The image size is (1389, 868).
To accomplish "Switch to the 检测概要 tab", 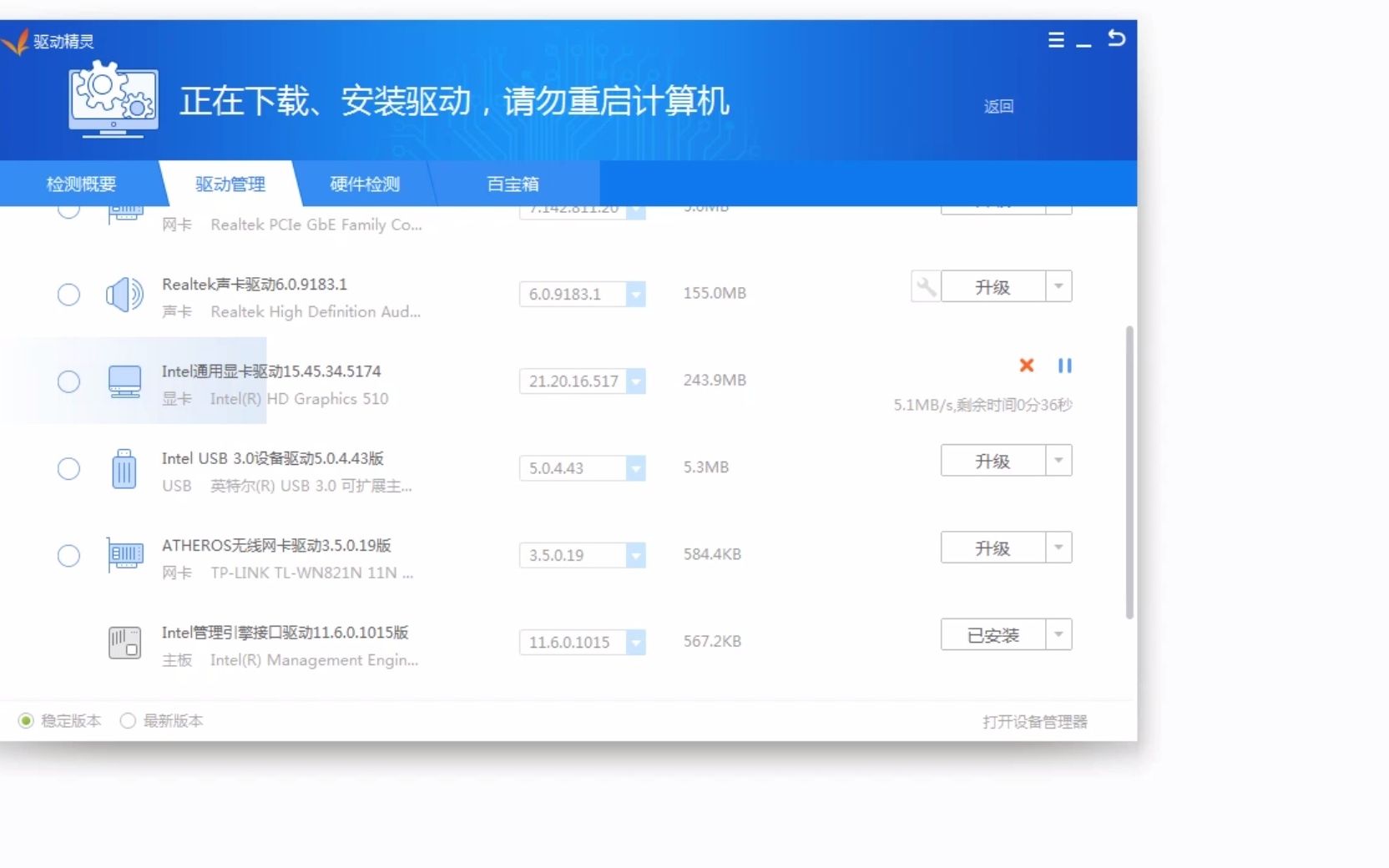I will coord(81,184).
